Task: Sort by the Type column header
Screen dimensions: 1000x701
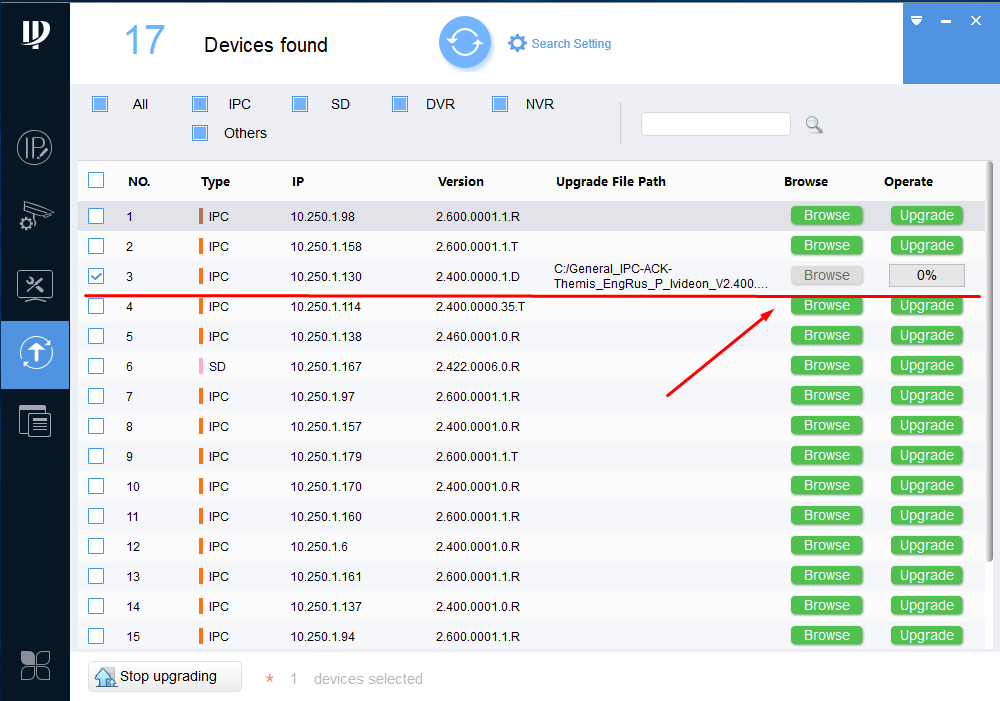Action: tap(216, 182)
